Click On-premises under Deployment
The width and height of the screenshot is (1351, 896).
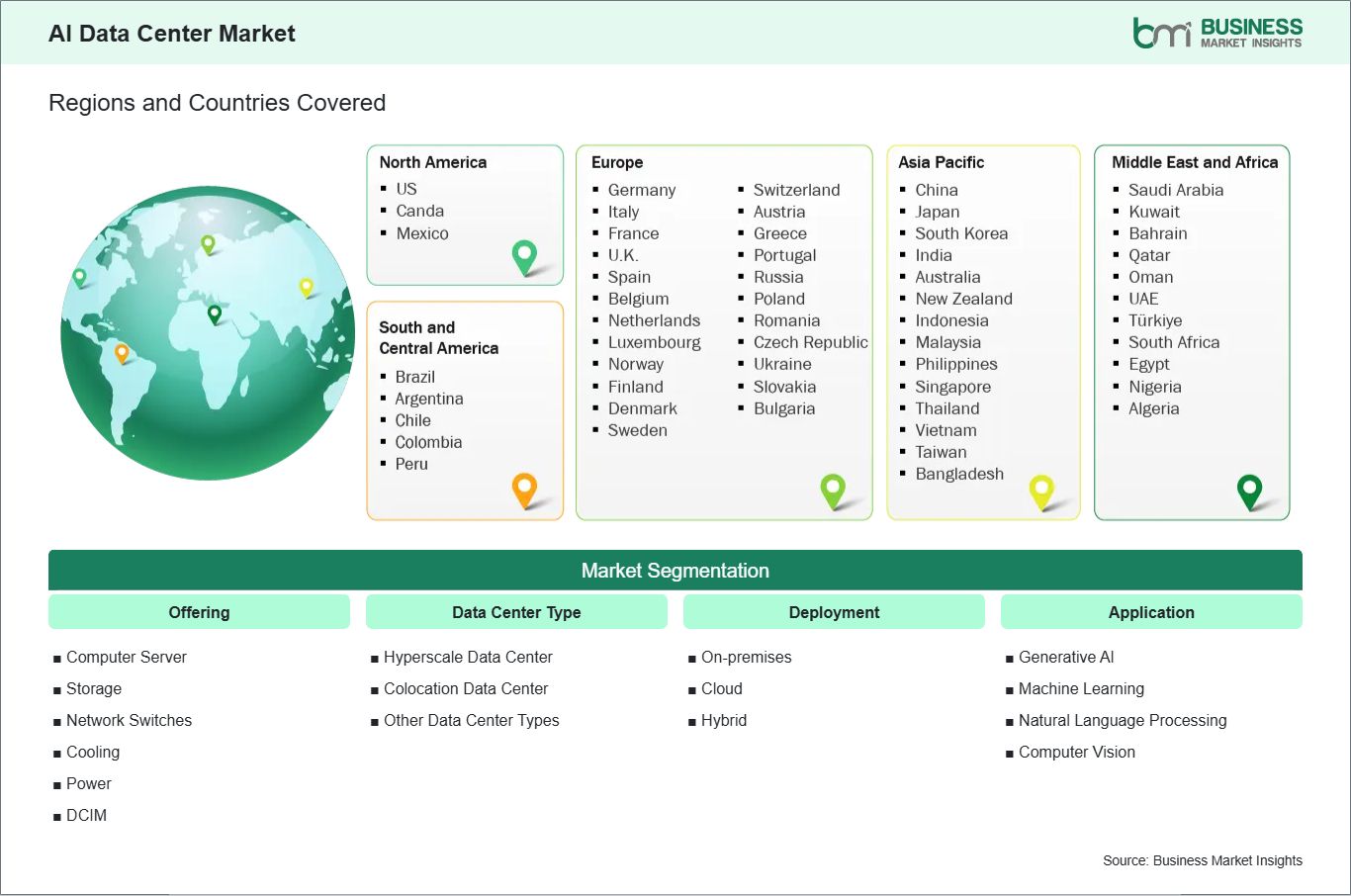tap(747, 657)
